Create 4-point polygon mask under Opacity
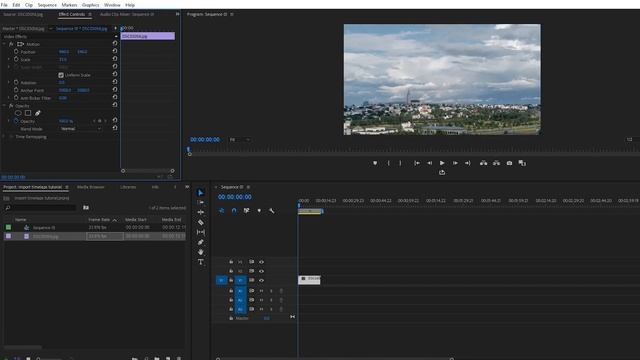The width and height of the screenshot is (640, 360). 28,113
